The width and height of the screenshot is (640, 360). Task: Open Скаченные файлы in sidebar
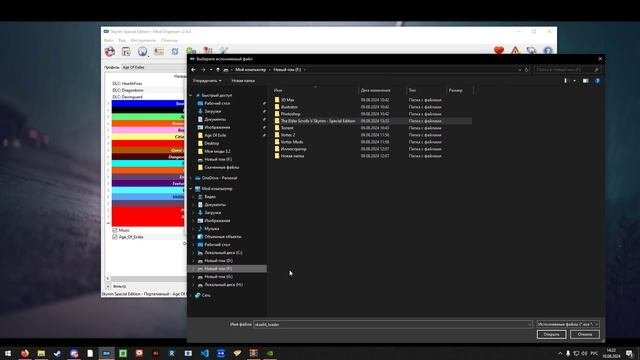pyautogui.click(x=222, y=167)
